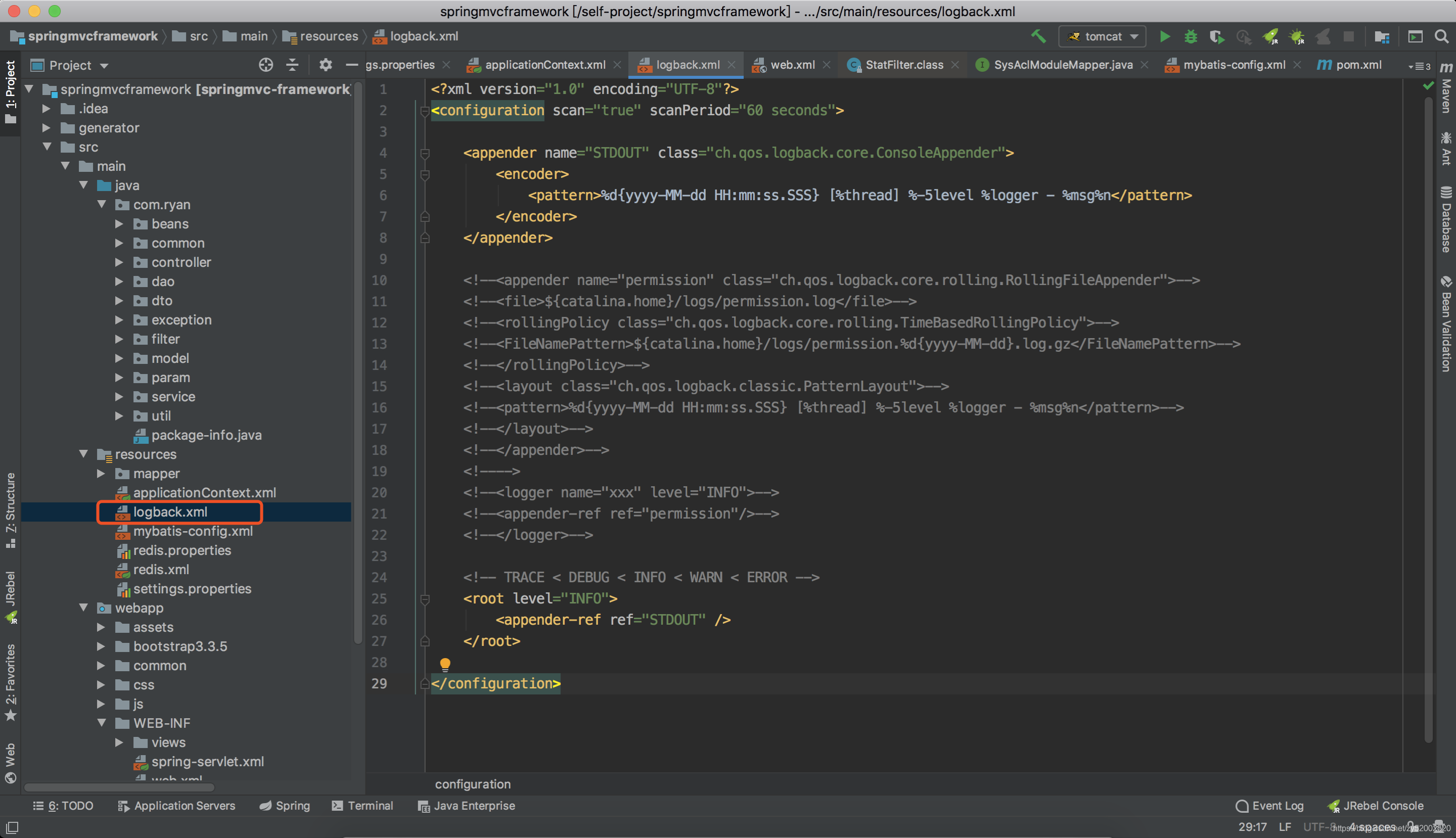The width and height of the screenshot is (1456, 838).
Task: Click the locate-in-project target icon
Action: coord(265,65)
